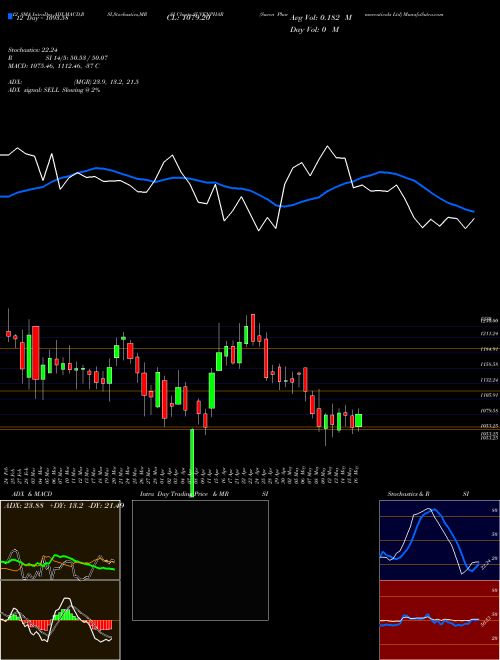Click the blue 12 Day SMA legend square
Image resolution: width=500 pixels, height=660 pixels.
(x=10, y=17)
